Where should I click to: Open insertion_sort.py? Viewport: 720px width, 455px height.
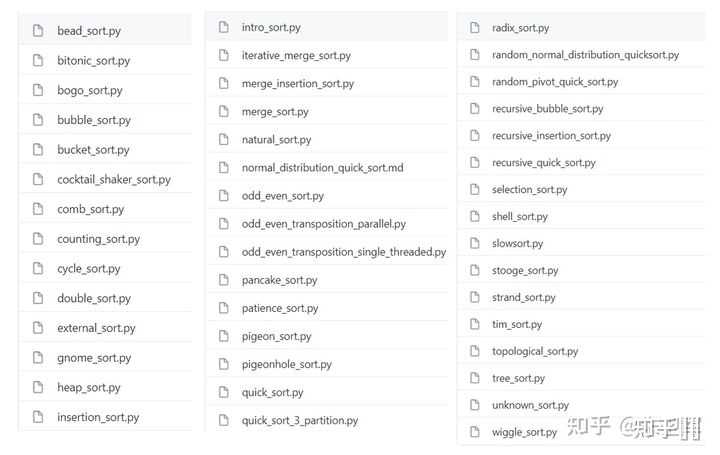98,417
